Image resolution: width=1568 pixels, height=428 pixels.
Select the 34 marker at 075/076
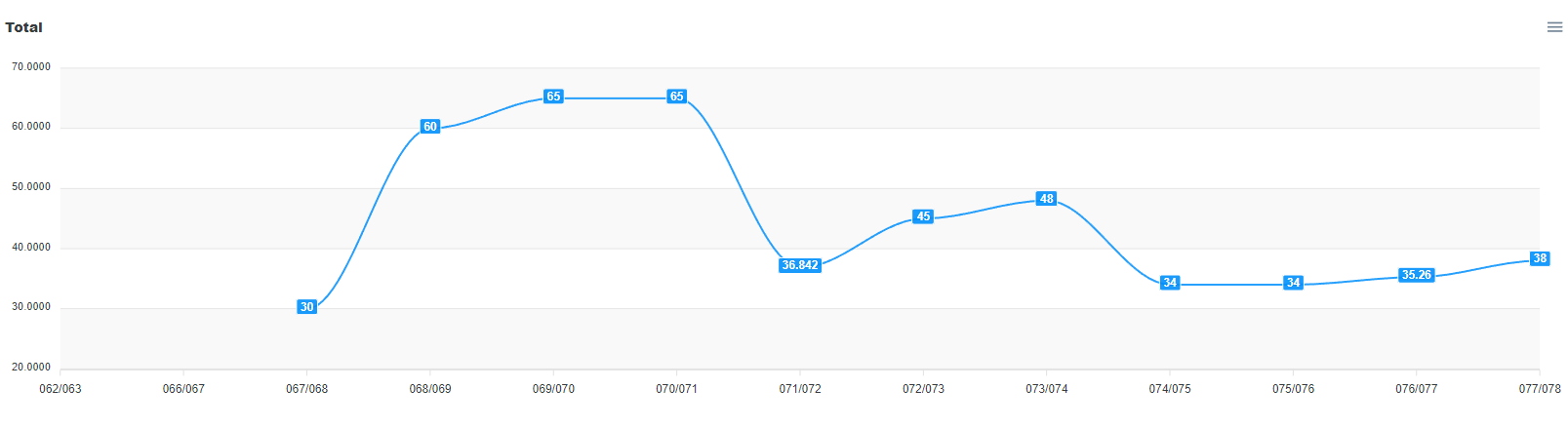click(1293, 283)
